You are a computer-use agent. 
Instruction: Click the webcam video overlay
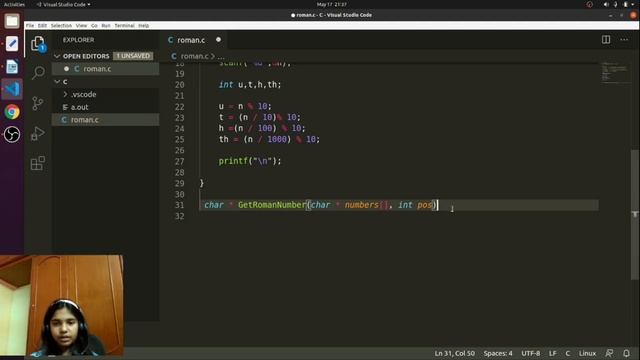click(x=62, y=305)
